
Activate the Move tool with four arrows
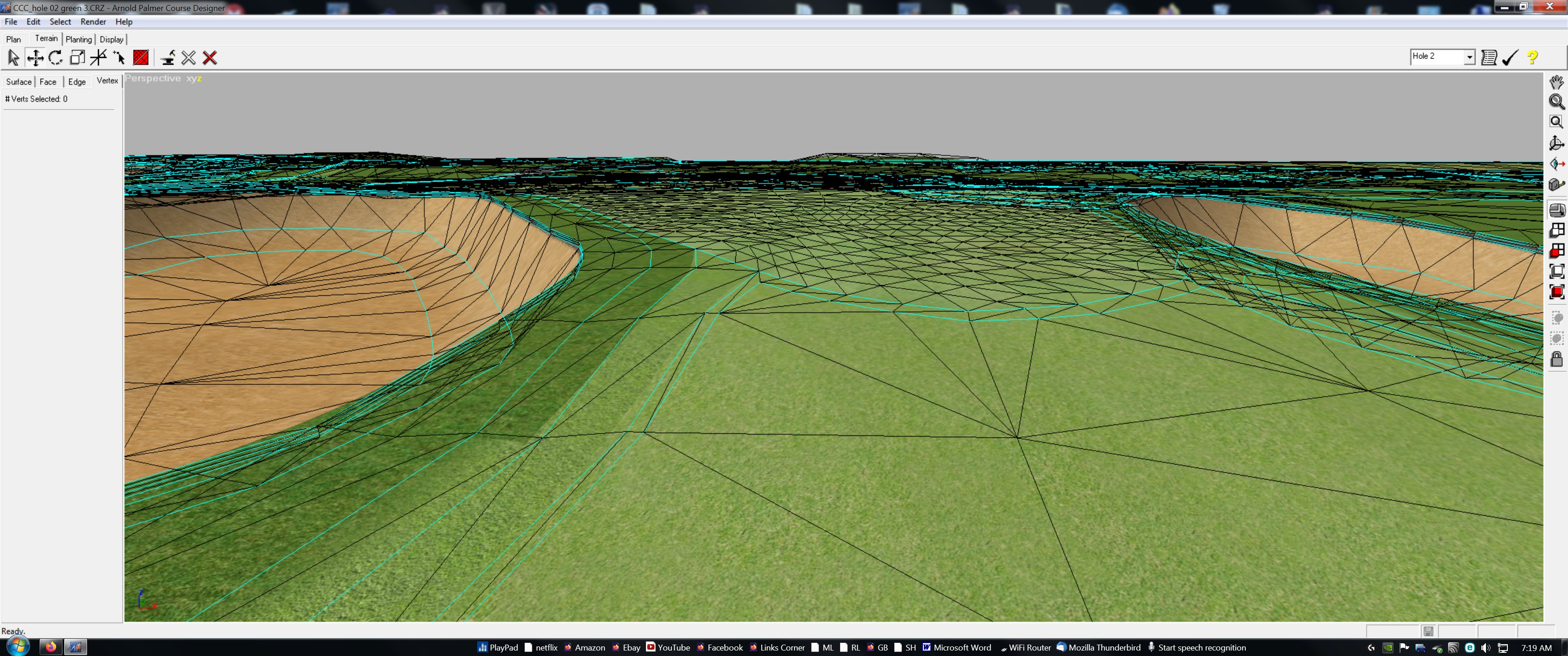(35, 58)
